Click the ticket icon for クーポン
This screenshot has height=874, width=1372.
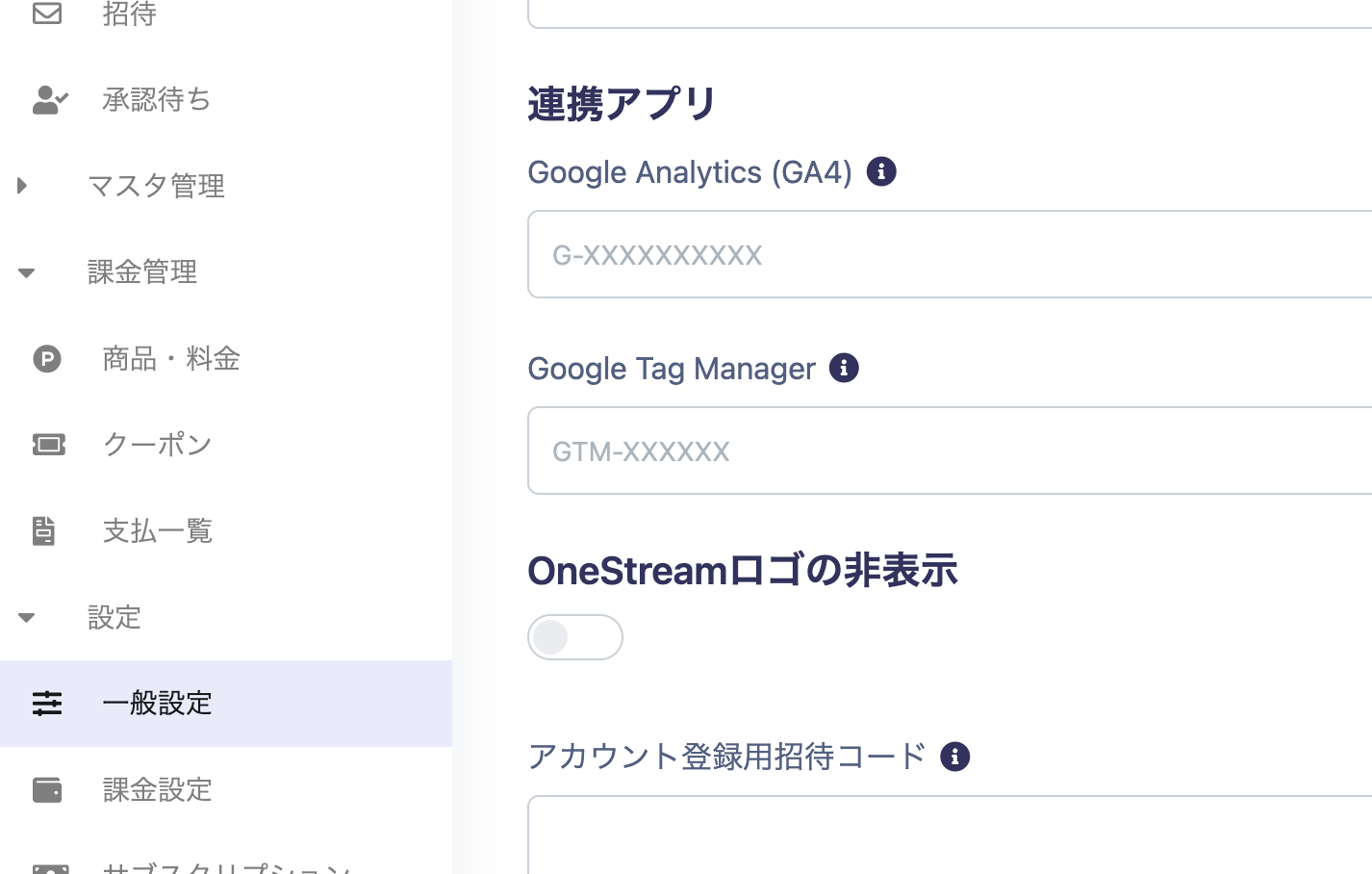[x=48, y=445]
